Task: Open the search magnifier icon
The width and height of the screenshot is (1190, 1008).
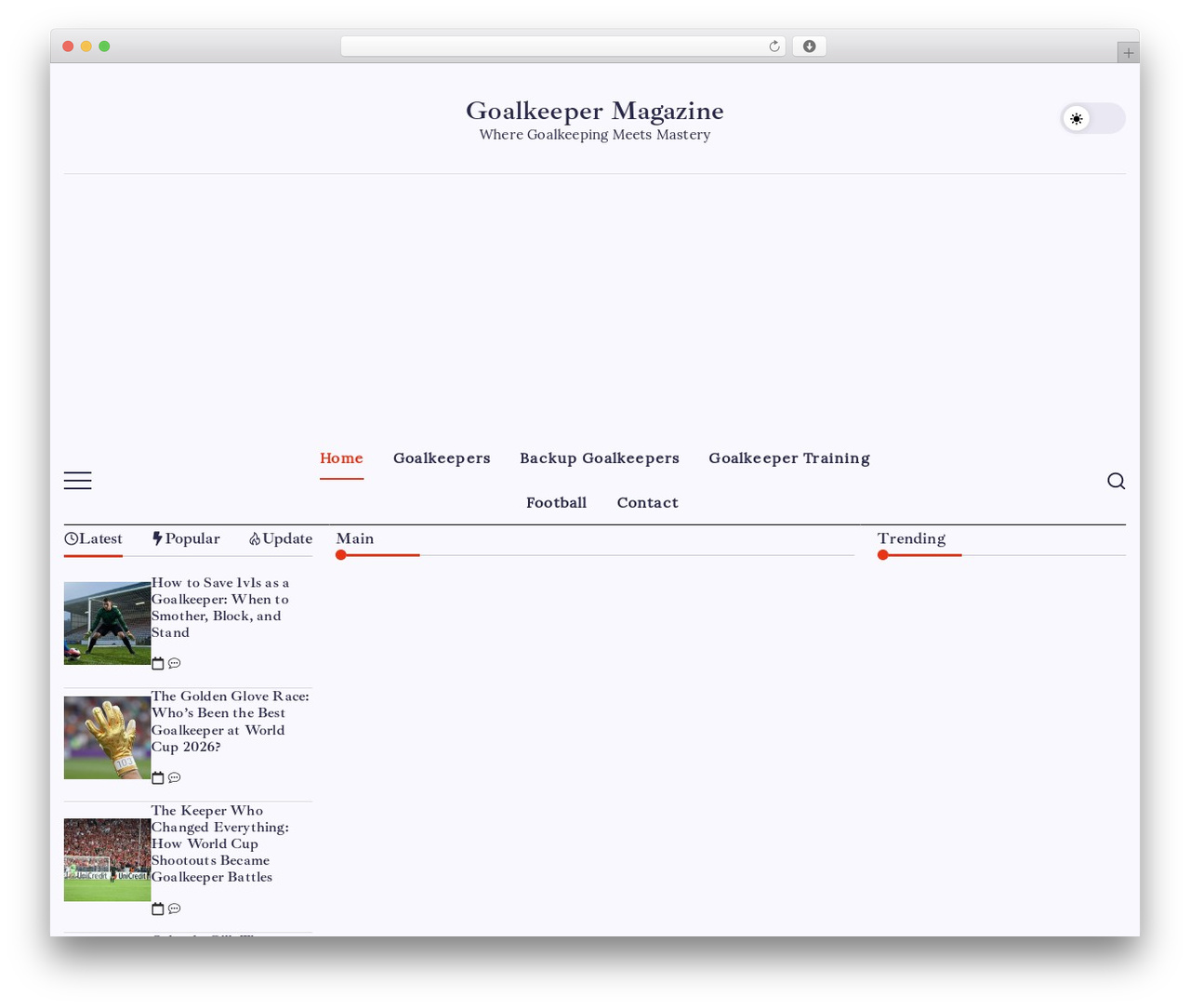Action: coord(1116,481)
